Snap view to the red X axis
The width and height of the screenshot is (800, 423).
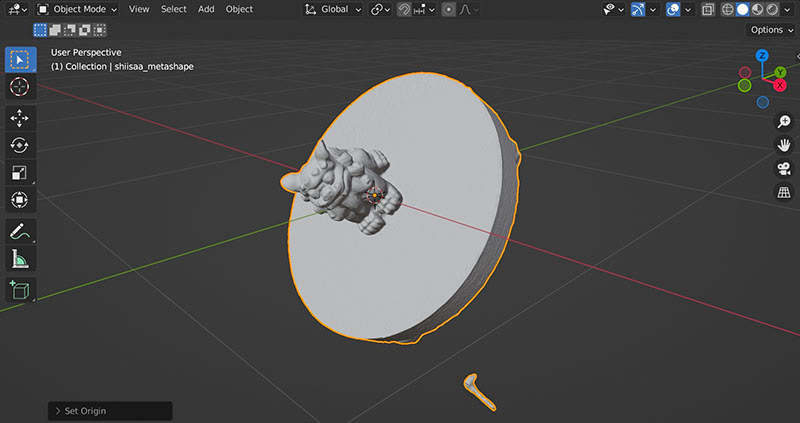[780, 85]
